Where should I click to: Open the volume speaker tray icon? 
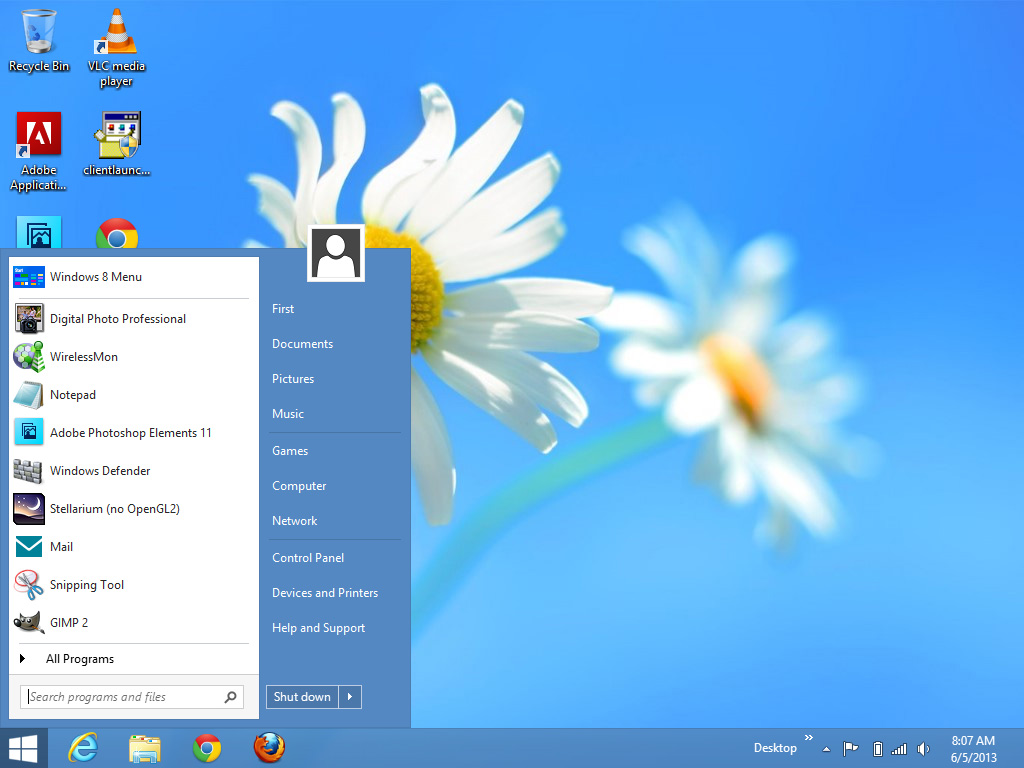pos(923,749)
